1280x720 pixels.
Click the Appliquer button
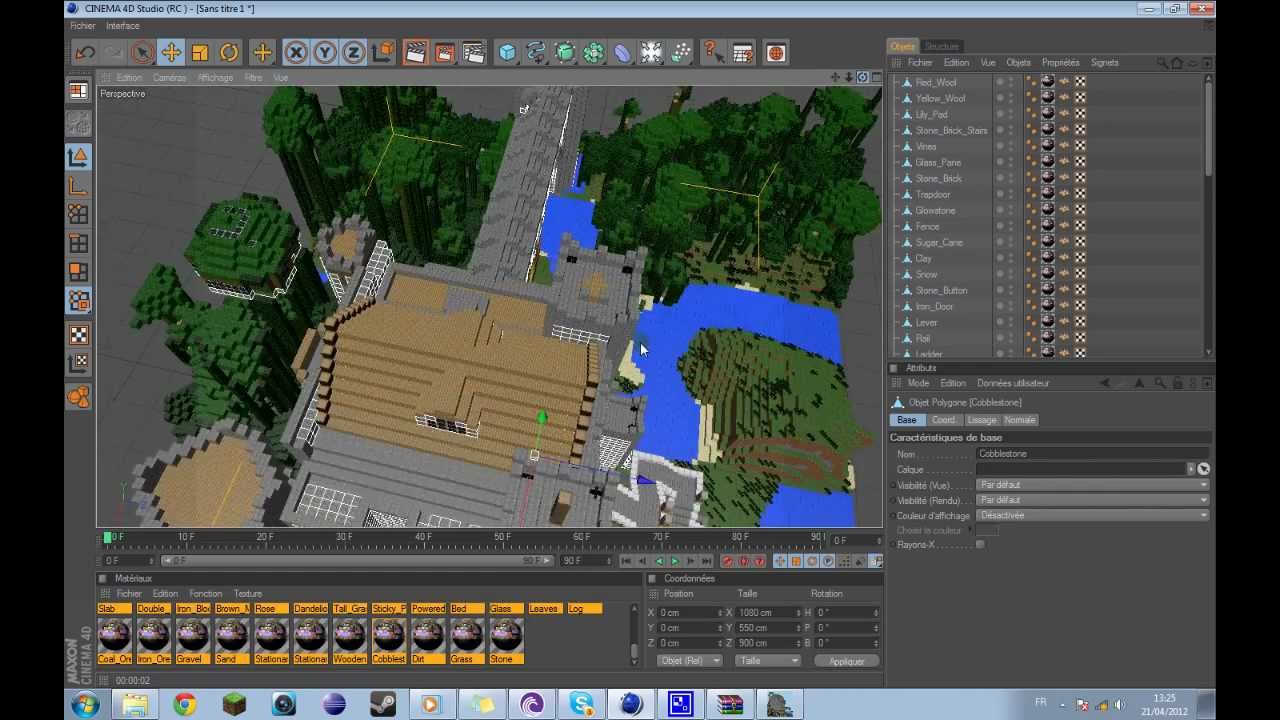(846, 661)
